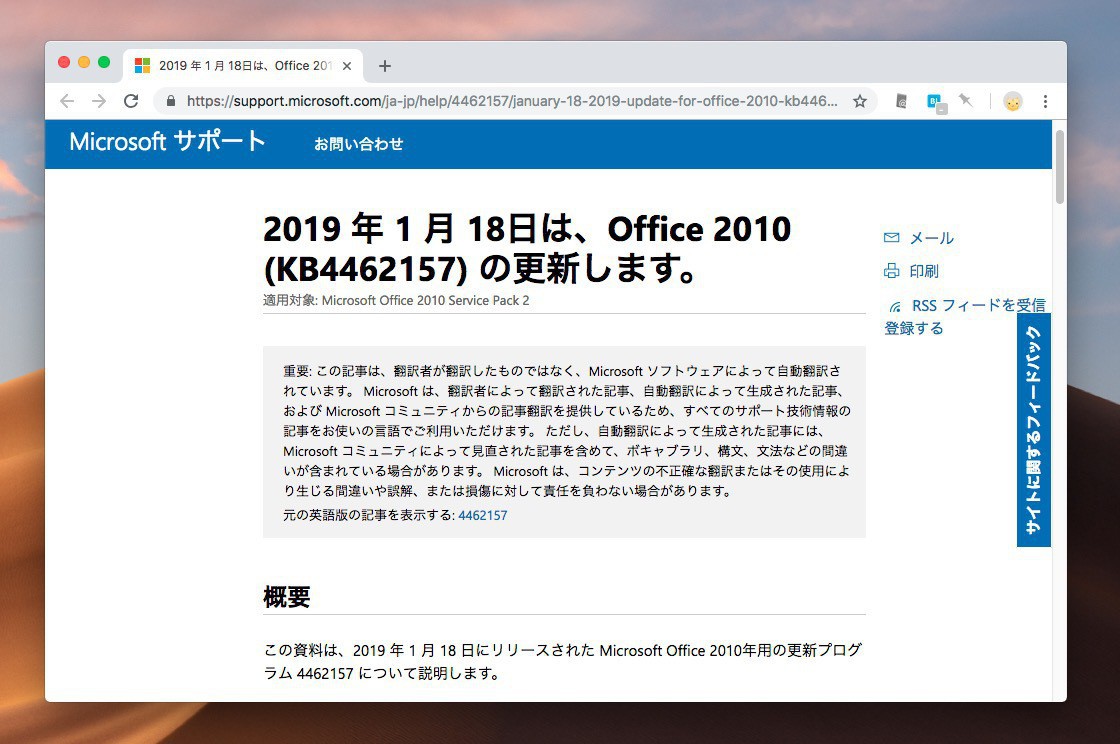Click the blue extension icon with badge
This screenshot has height=744, width=1120.
coord(935,102)
